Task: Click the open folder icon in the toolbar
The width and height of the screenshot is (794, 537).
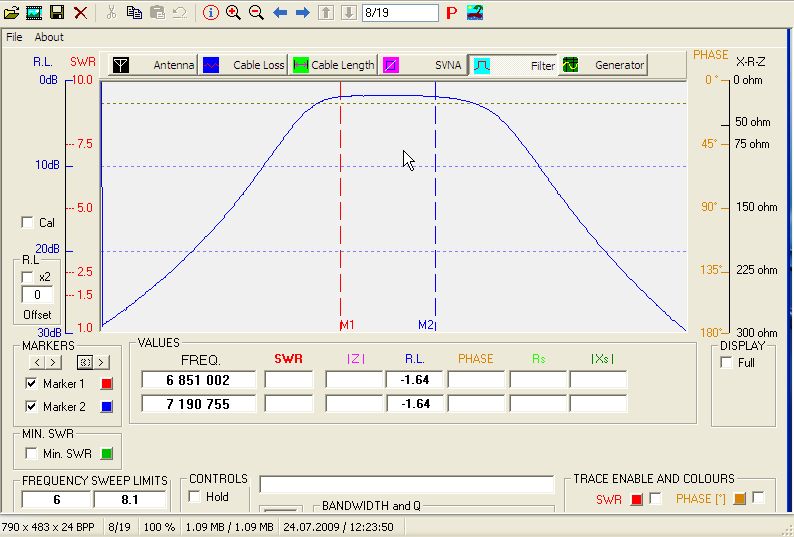Action: (x=11, y=12)
